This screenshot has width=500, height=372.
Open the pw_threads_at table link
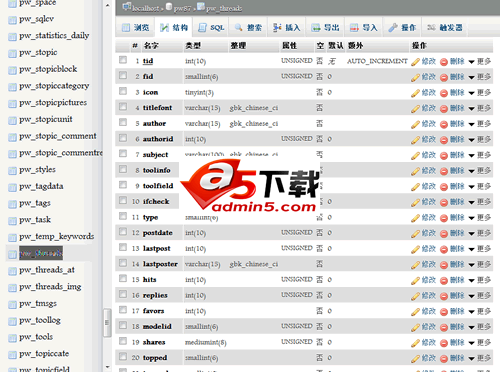(x=47, y=270)
